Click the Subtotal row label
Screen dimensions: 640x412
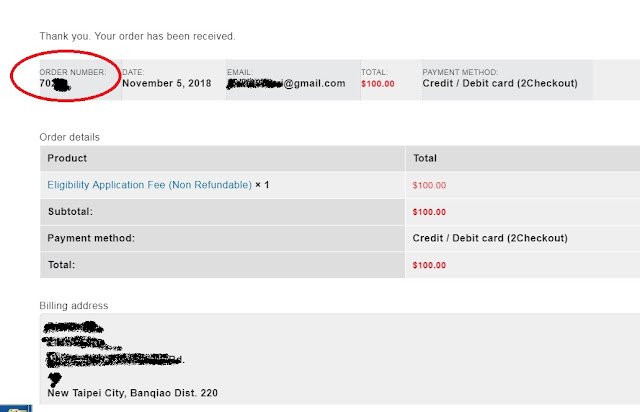70,212
